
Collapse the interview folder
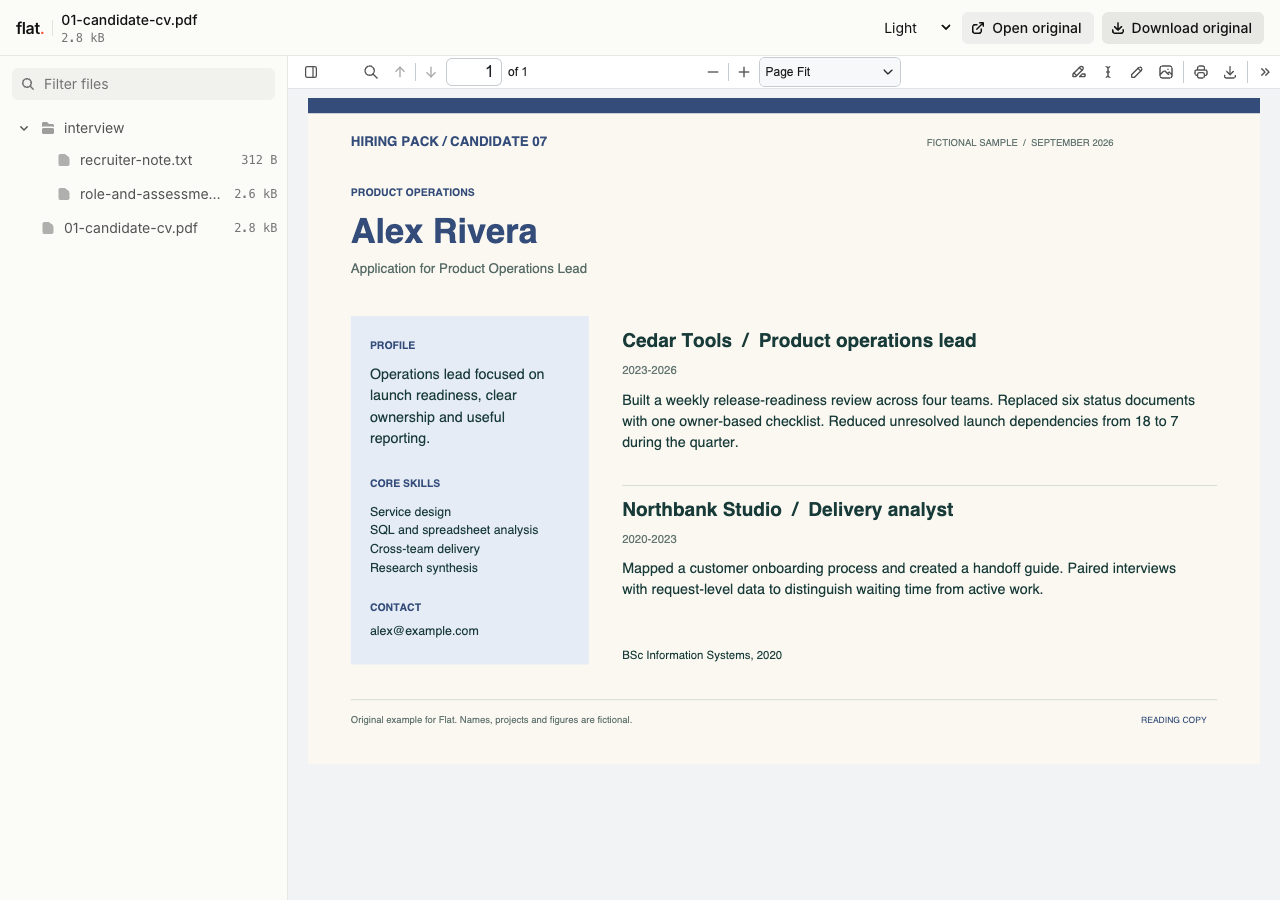point(24,128)
